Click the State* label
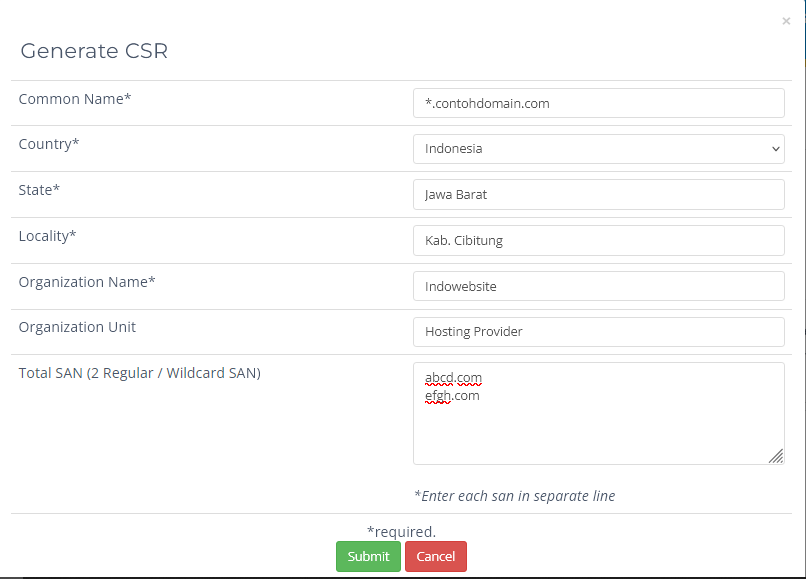 [39, 190]
